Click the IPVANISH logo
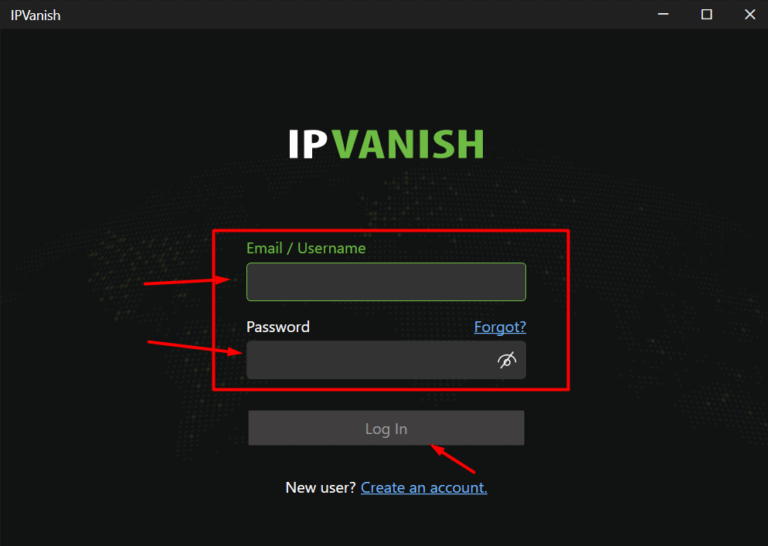The width and height of the screenshot is (768, 546). (386, 144)
